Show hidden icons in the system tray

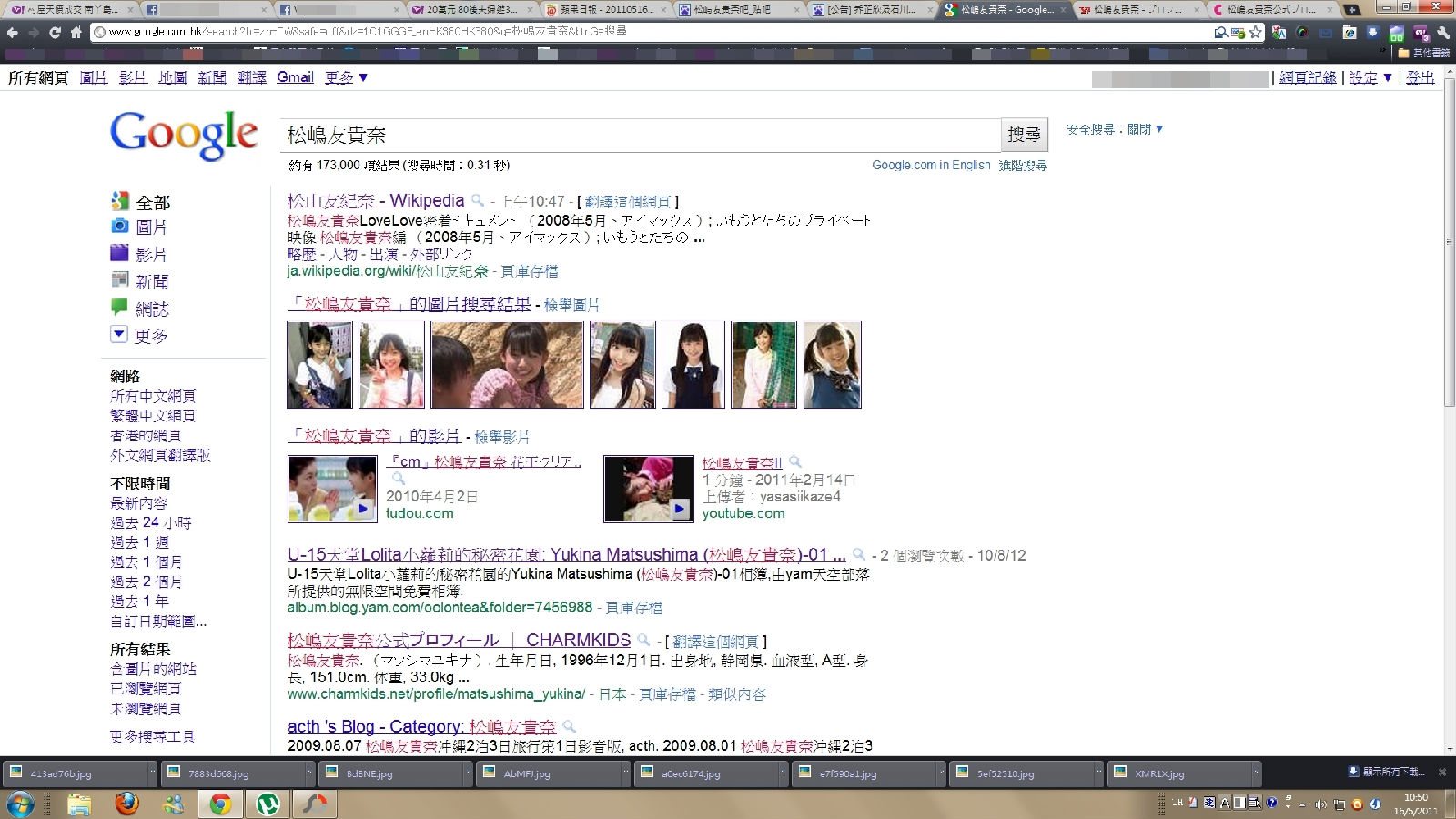[x=1302, y=804]
